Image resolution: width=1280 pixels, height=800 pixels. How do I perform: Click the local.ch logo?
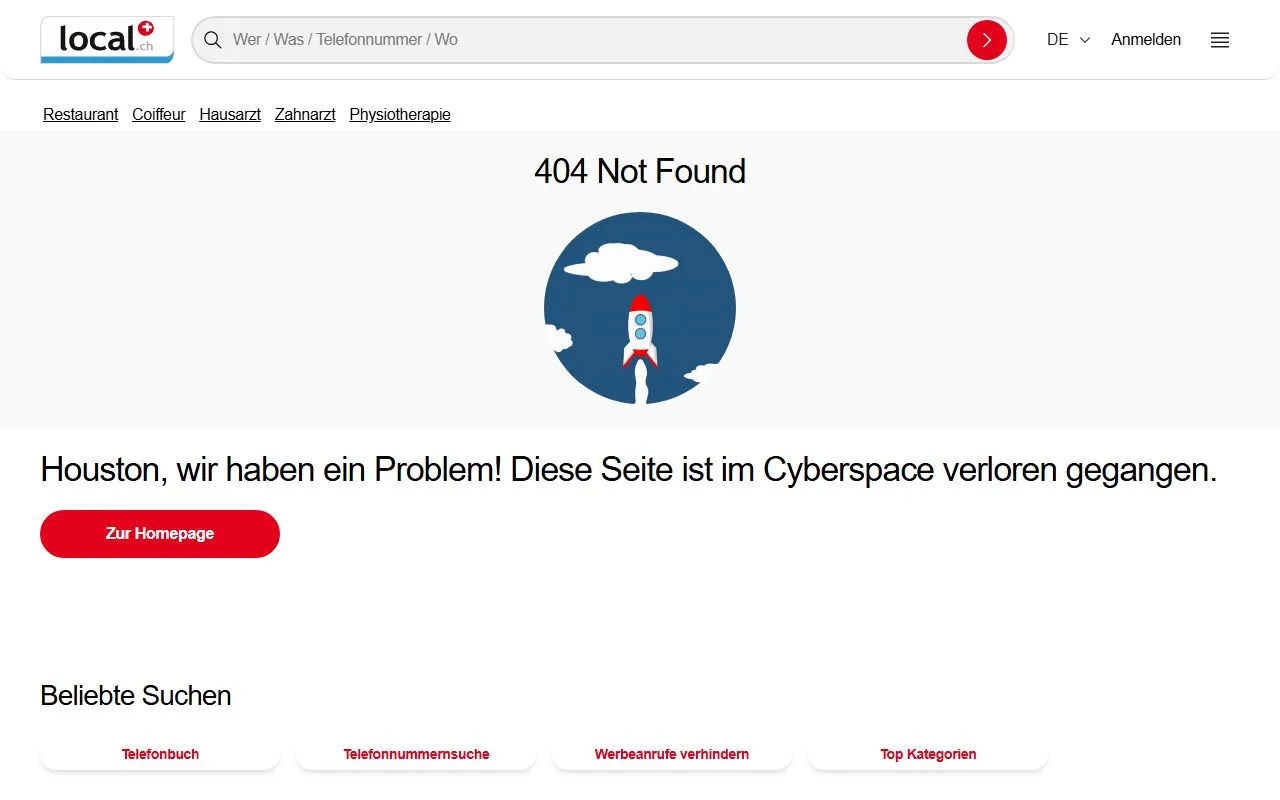click(107, 40)
